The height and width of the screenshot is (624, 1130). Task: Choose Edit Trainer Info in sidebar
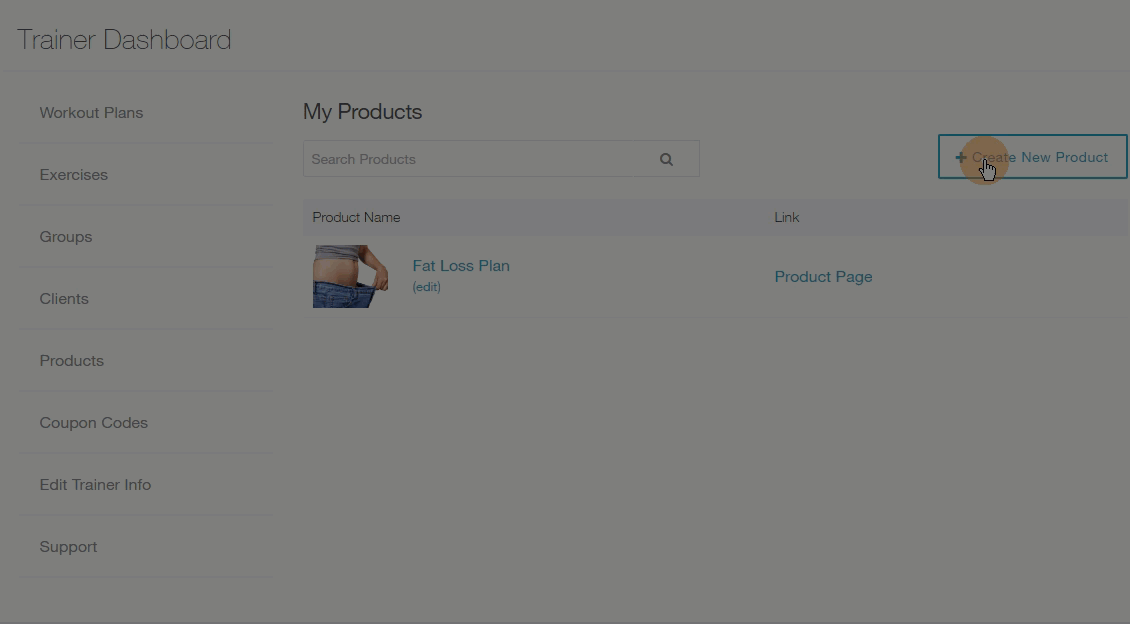[95, 484]
